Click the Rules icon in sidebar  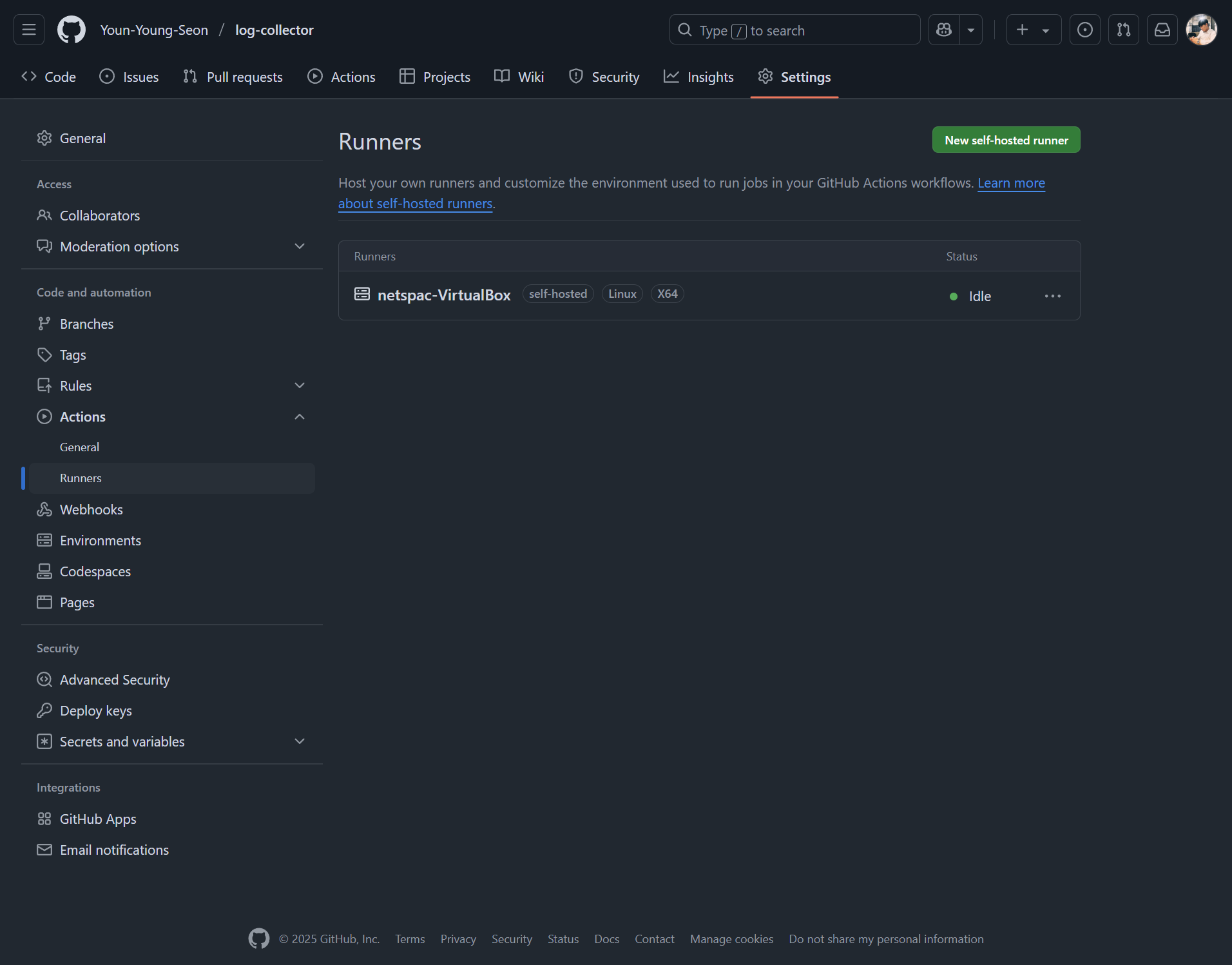pos(44,385)
